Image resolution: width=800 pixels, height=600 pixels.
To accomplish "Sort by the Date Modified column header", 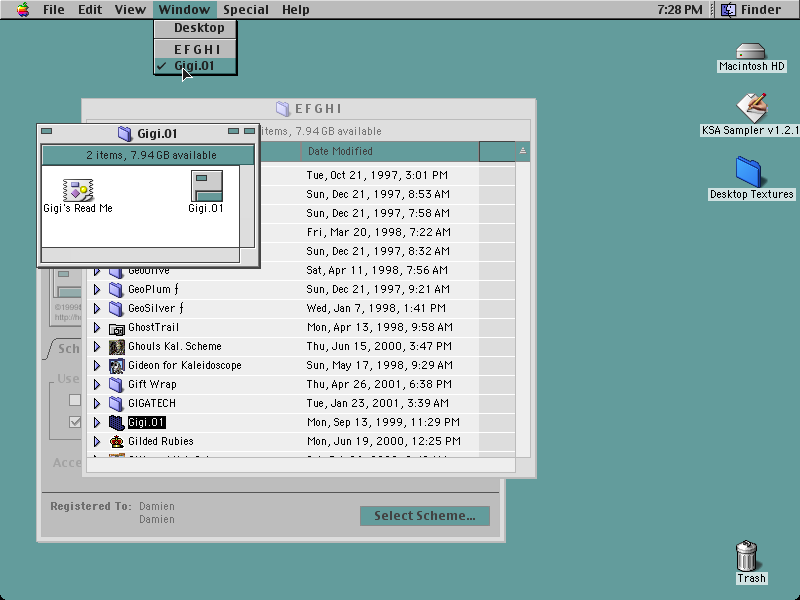I will 390,152.
